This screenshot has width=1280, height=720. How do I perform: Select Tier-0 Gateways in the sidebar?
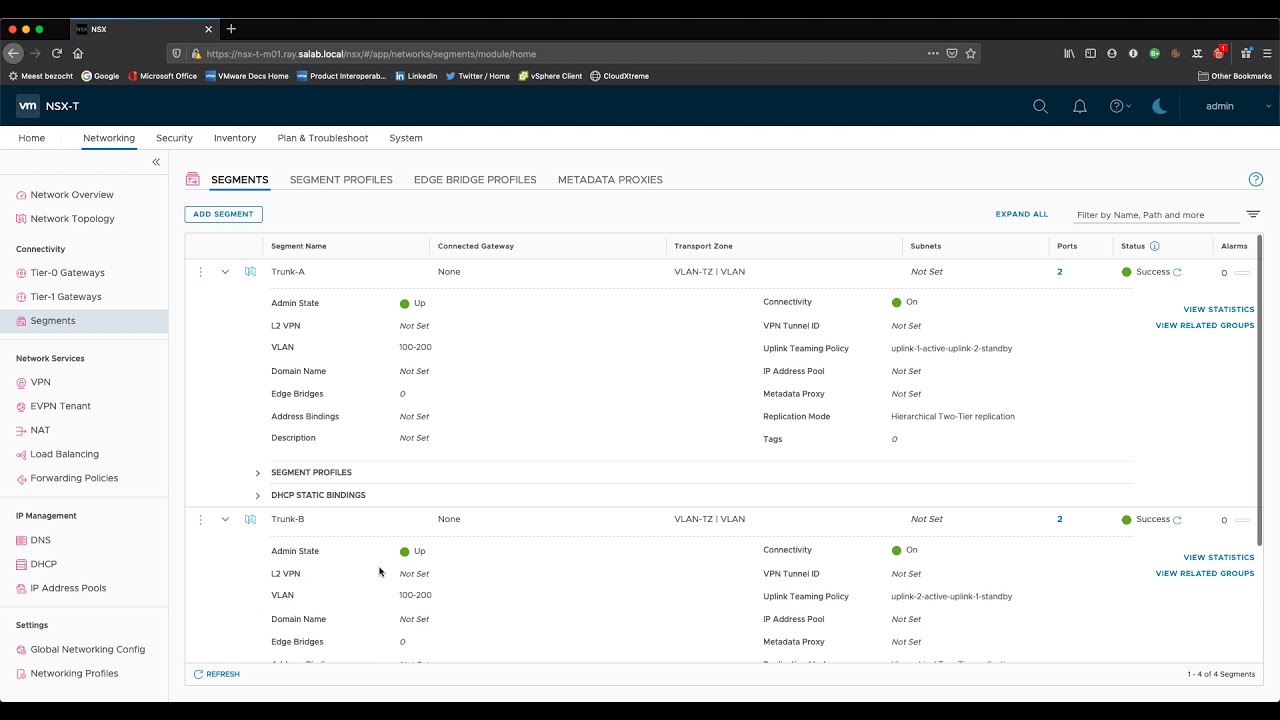pyautogui.click(x=67, y=273)
